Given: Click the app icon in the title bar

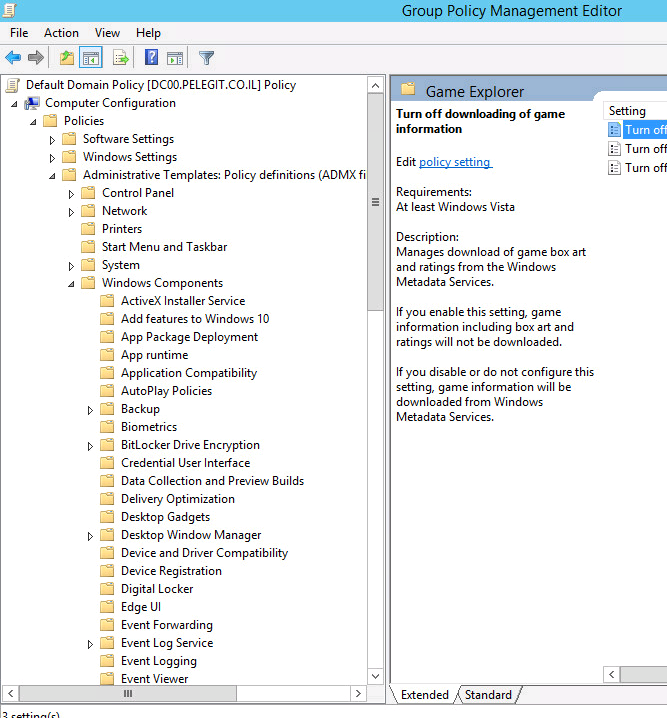Looking at the screenshot, I should click(9, 10).
